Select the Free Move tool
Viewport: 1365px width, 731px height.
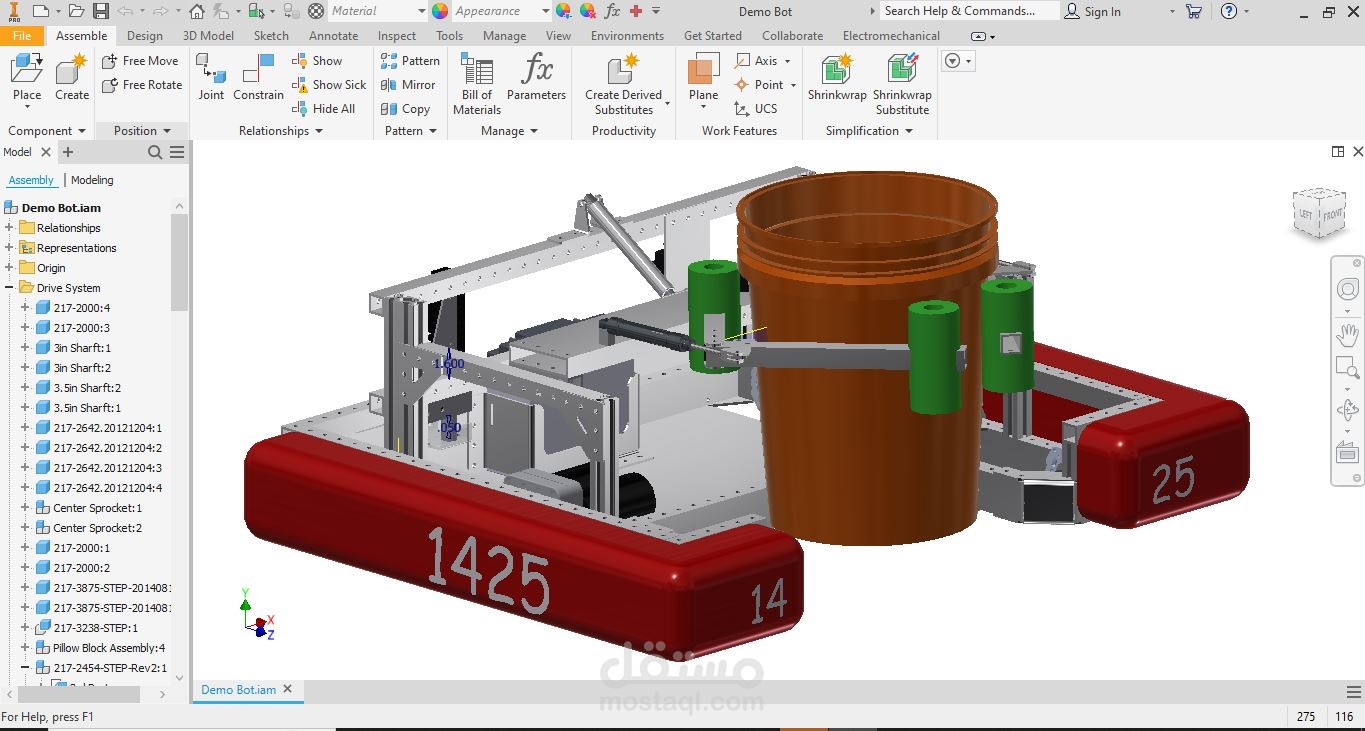click(x=140, y=61)
